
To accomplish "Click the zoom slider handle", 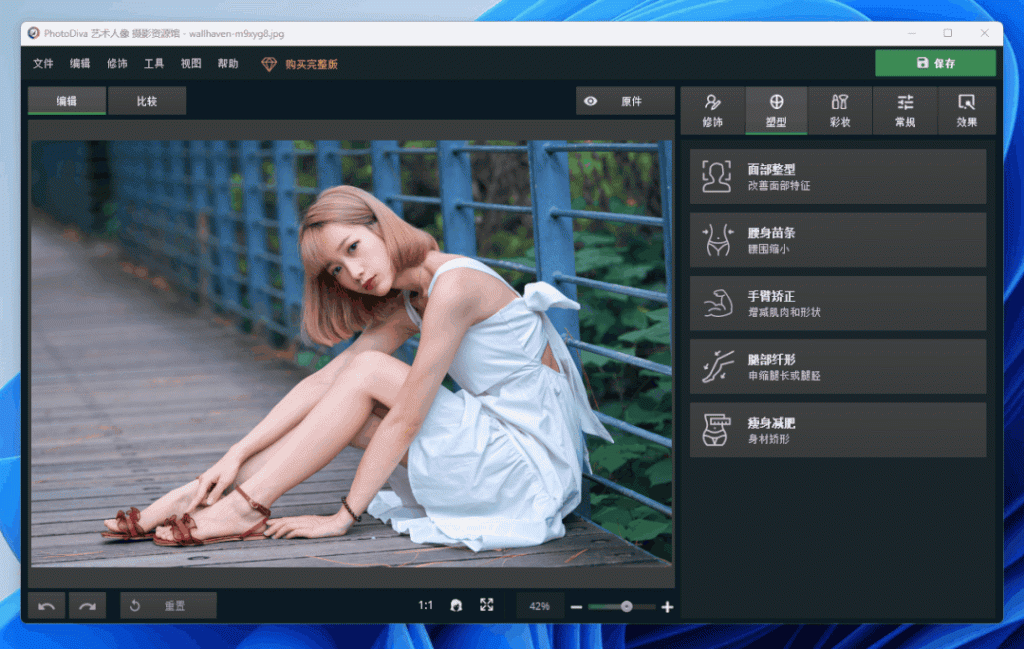I will click(625, 605).
